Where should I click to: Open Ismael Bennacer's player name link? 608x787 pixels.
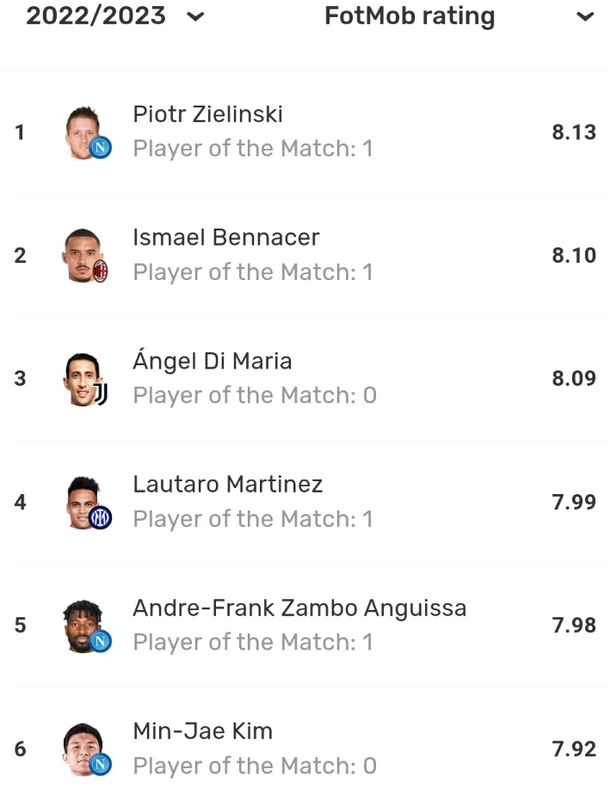point(226,238)
